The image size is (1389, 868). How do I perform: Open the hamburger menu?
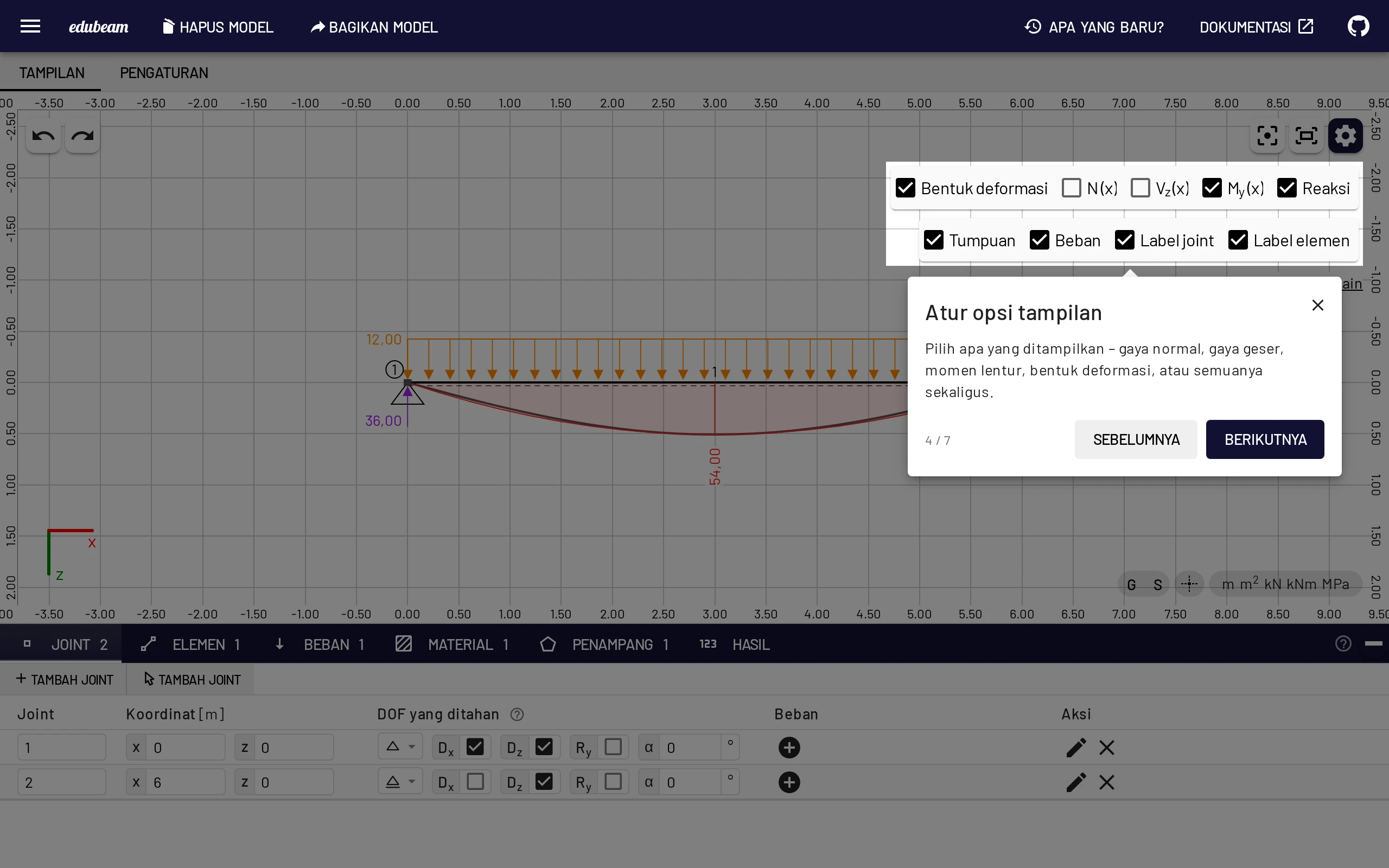point(30,27)
